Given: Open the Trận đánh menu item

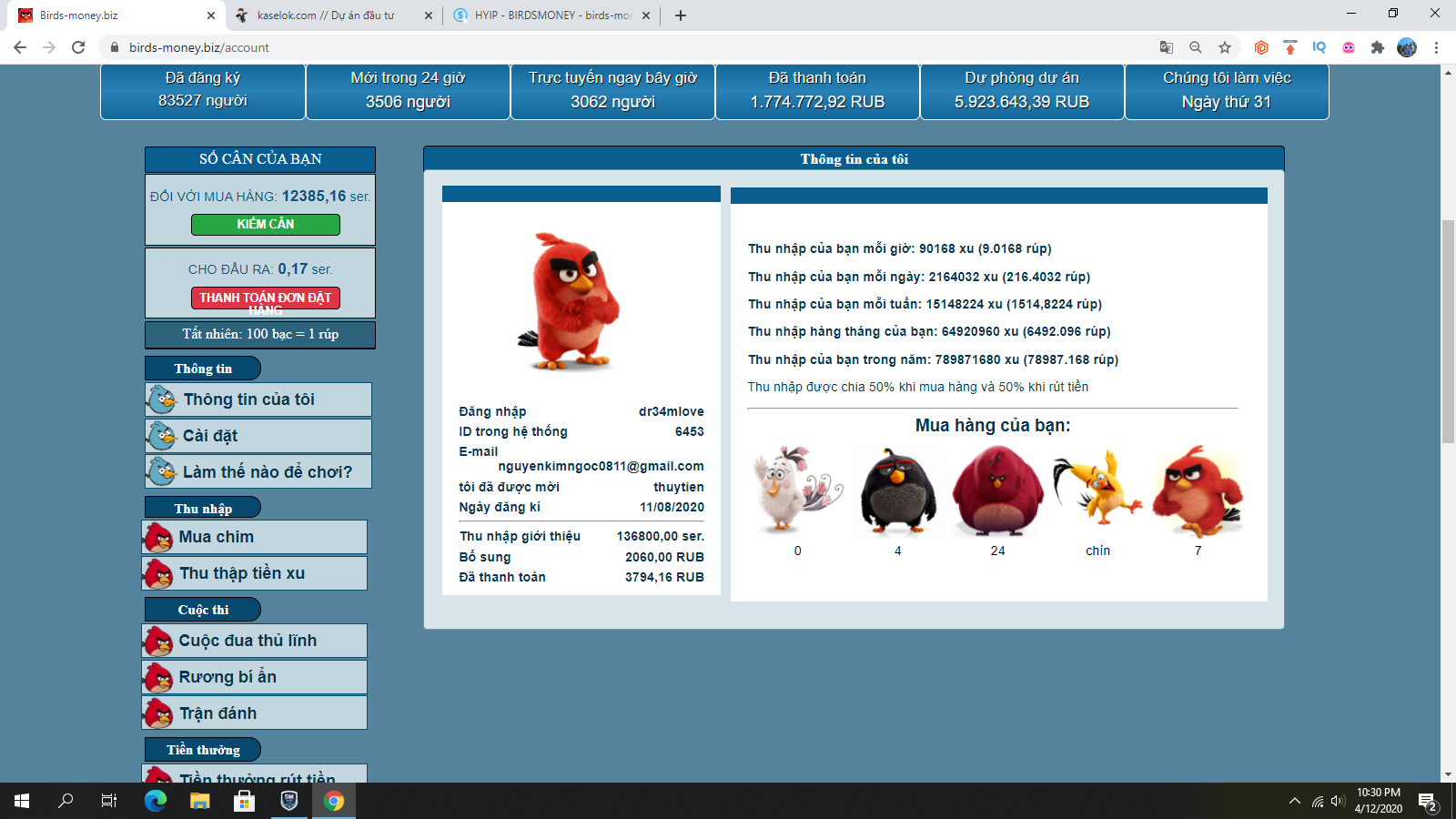Looking at the screenshot, I should 255,713.
